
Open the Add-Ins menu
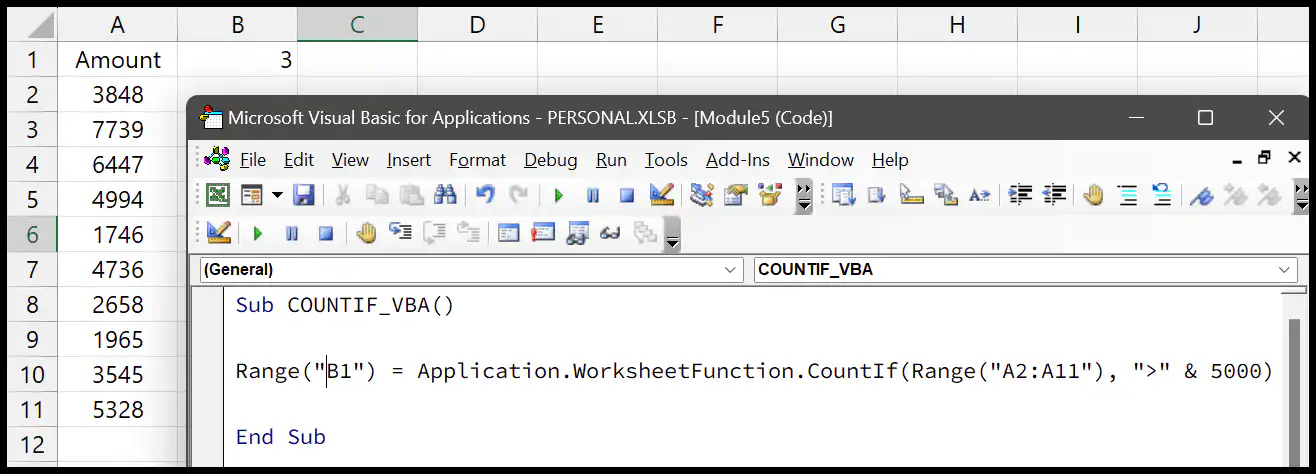click(738, 160)
